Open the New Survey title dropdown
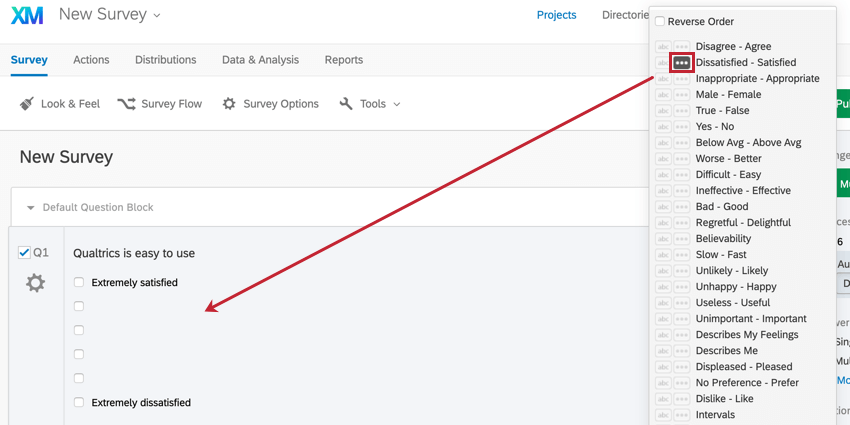 point(157,16)
